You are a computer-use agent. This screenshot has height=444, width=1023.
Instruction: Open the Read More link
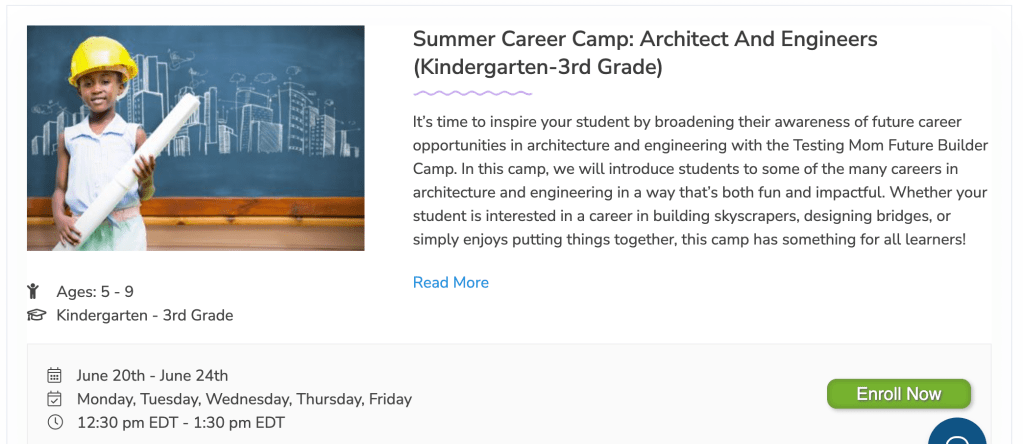pos(450,282)
